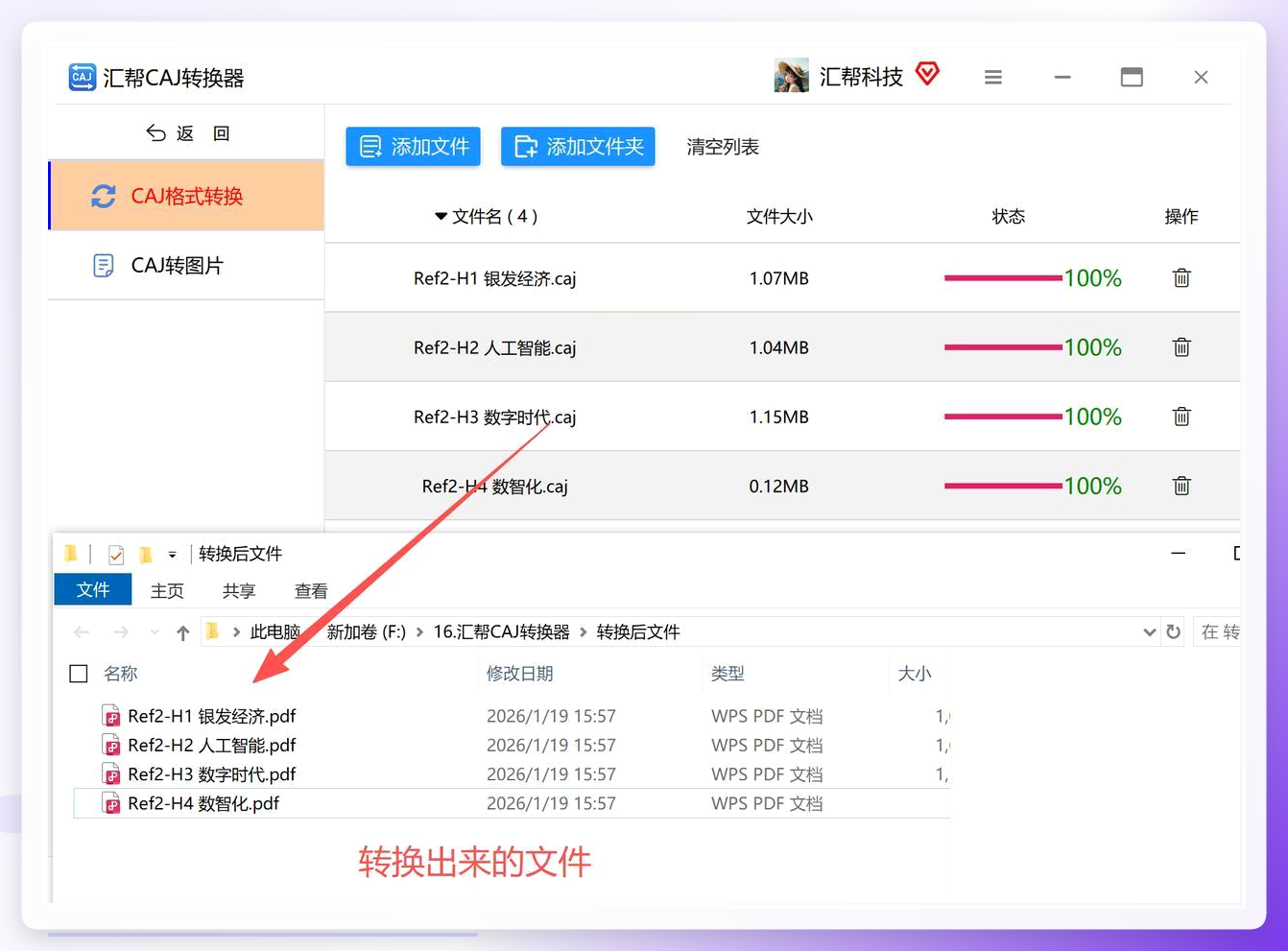
Task: Open the address bar history dropdown
Action: [1149, 631]
